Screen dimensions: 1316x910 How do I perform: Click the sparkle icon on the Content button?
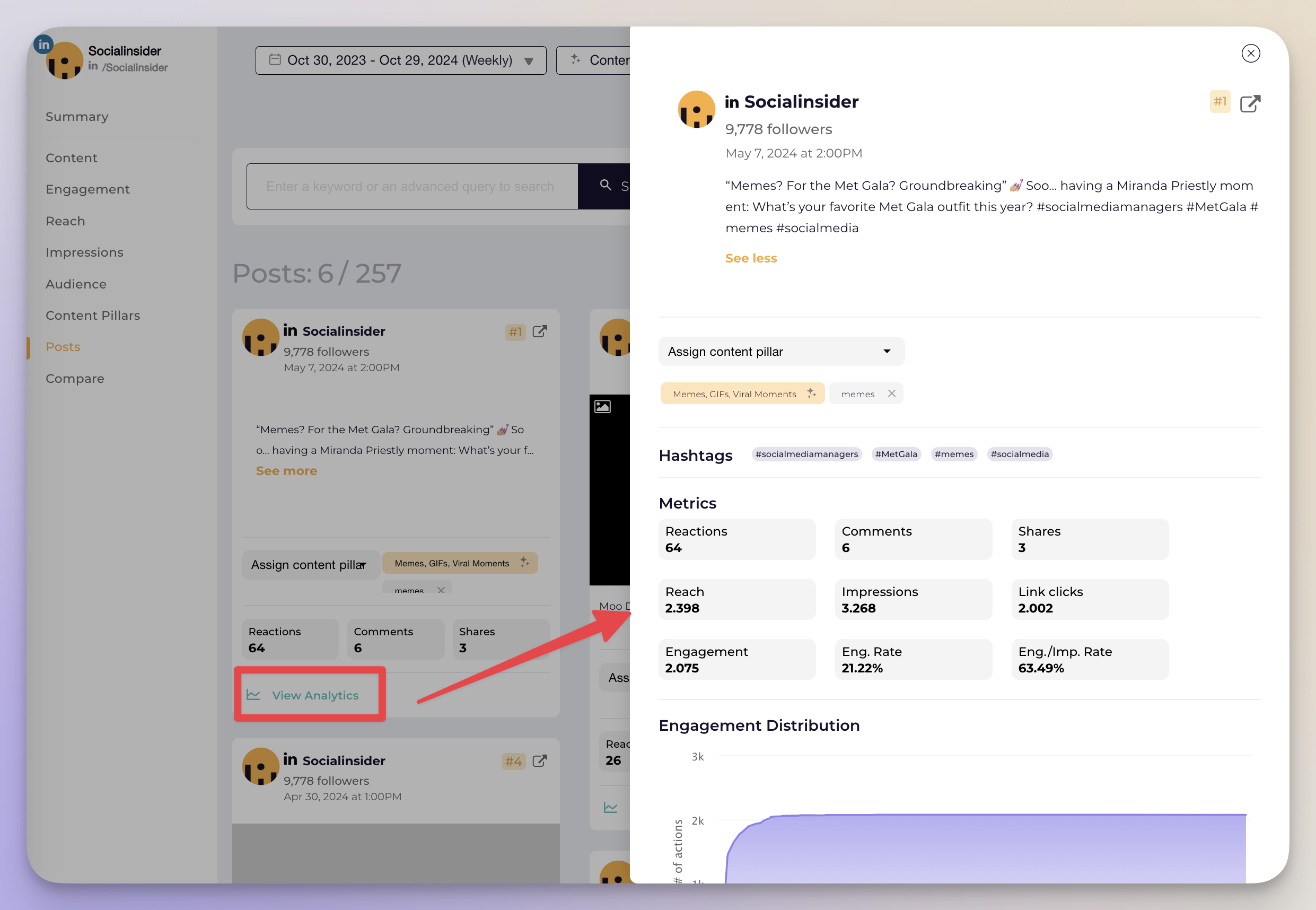coord(576,59)
